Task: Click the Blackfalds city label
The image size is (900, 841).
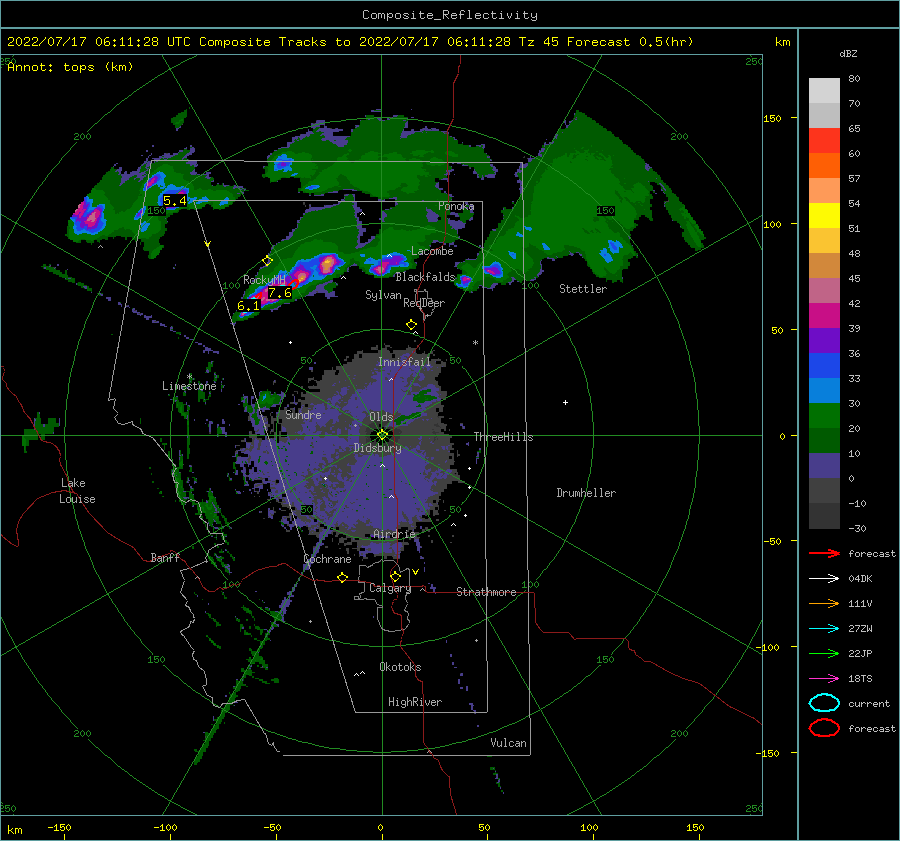Action: coord(425,277)
